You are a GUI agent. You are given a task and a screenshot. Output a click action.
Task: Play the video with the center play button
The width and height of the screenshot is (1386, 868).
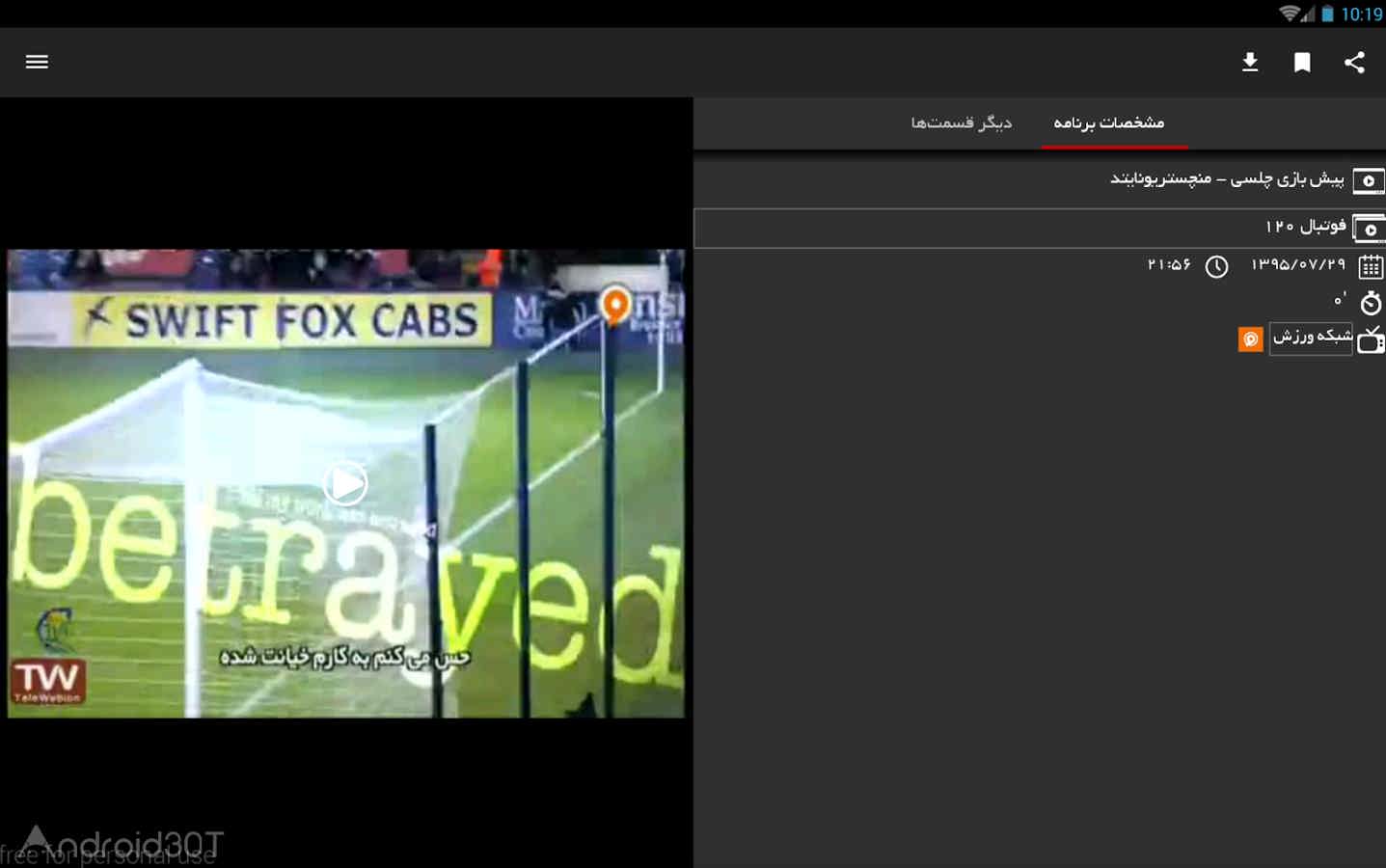(345, 483)
